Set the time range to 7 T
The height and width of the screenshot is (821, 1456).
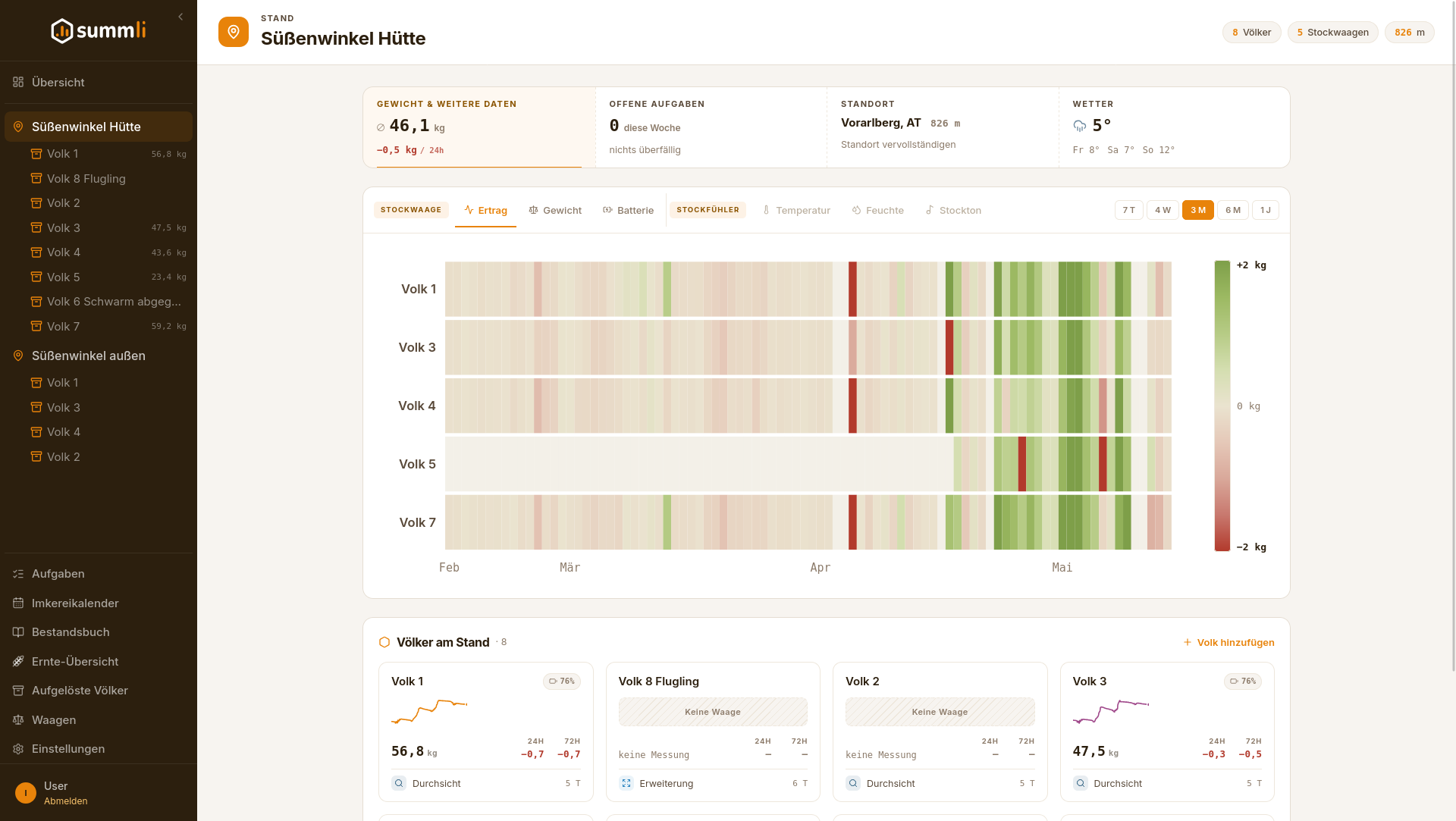click(x=1128, y=211)
